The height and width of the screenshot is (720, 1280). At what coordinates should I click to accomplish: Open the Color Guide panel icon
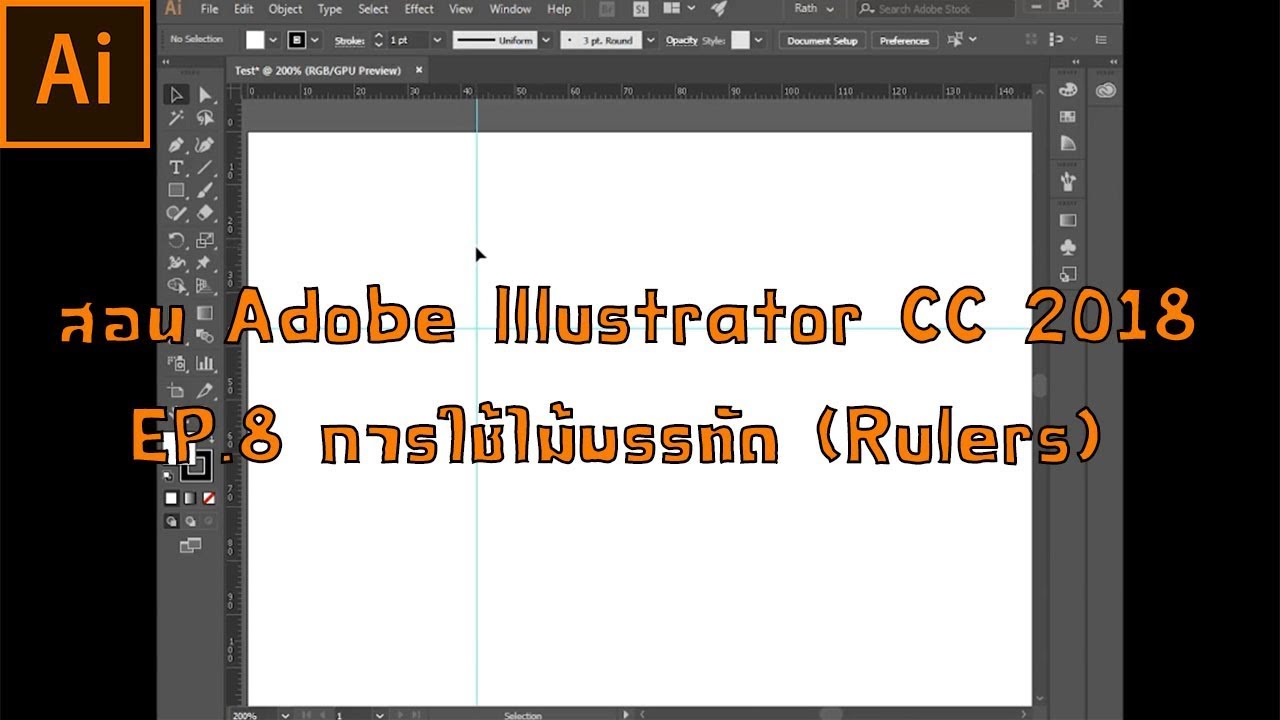1068,143
